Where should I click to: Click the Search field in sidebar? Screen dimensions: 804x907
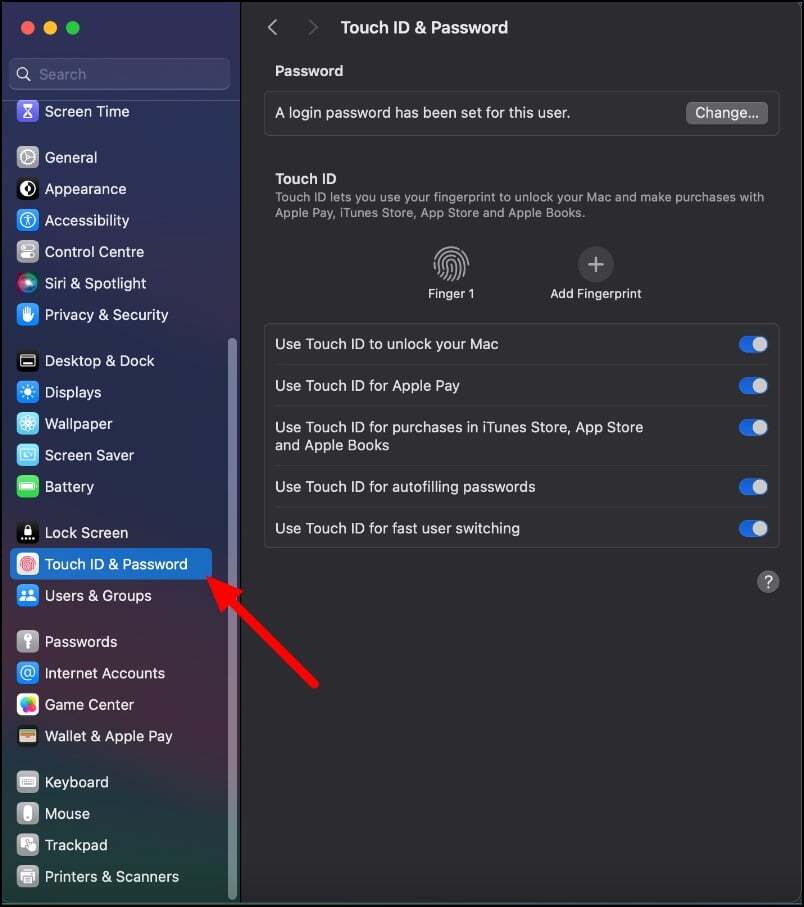[120, 74]
